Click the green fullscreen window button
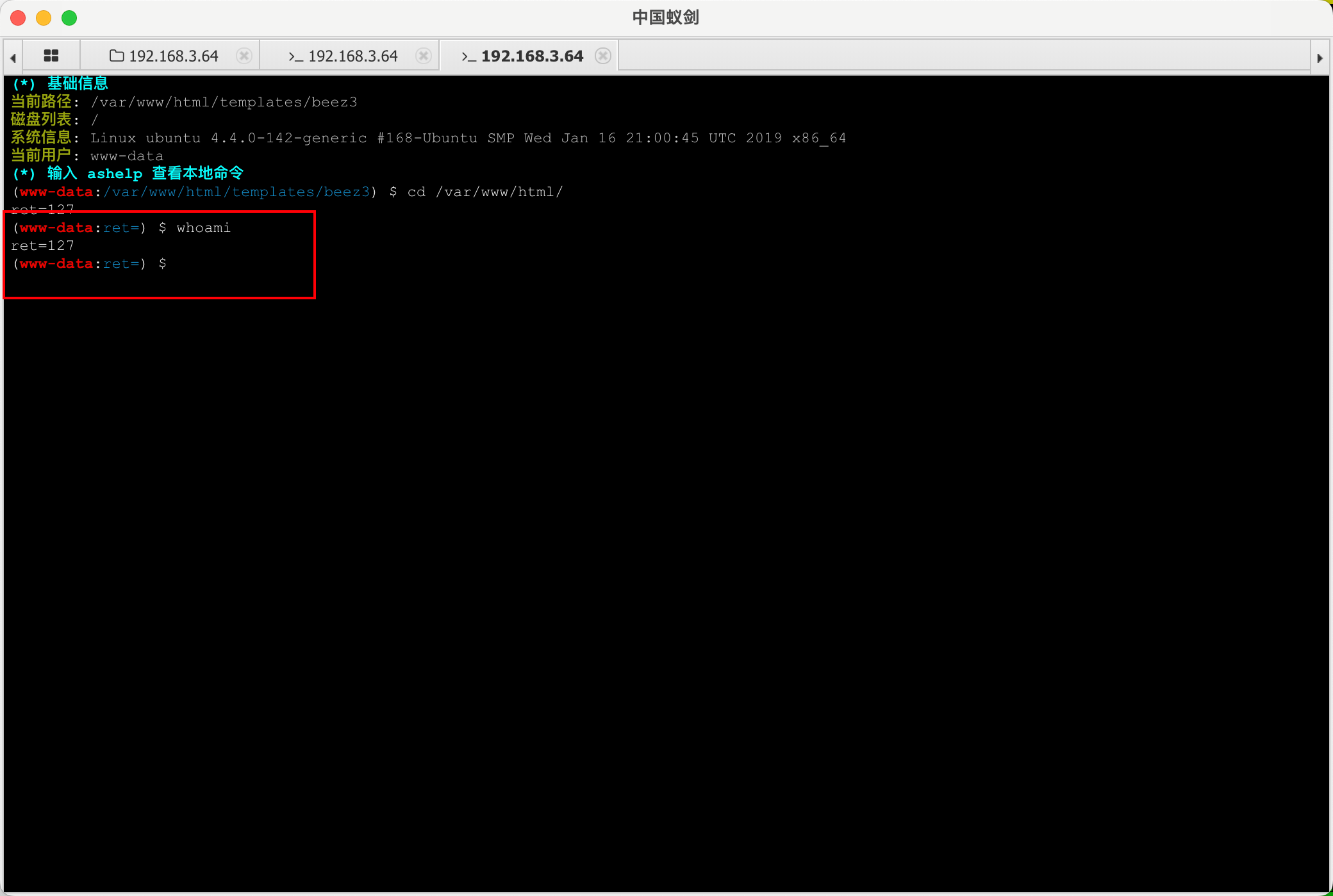Screen dimensions: 1333x896 pyautogui.click(x=69, y=18)
